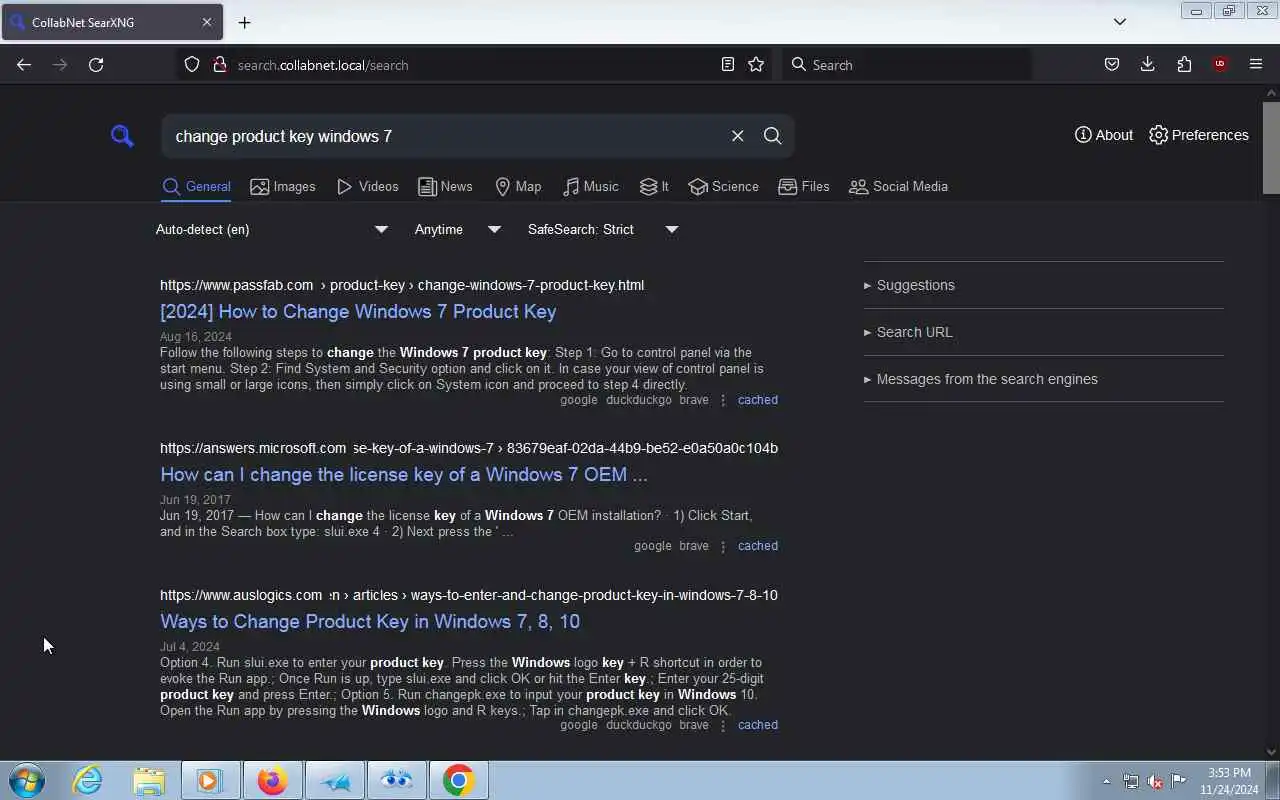This screenshot has width=1280, height=800.
Task: Launch Internet Explorer from the taskbar
Action: click(88, 780)
